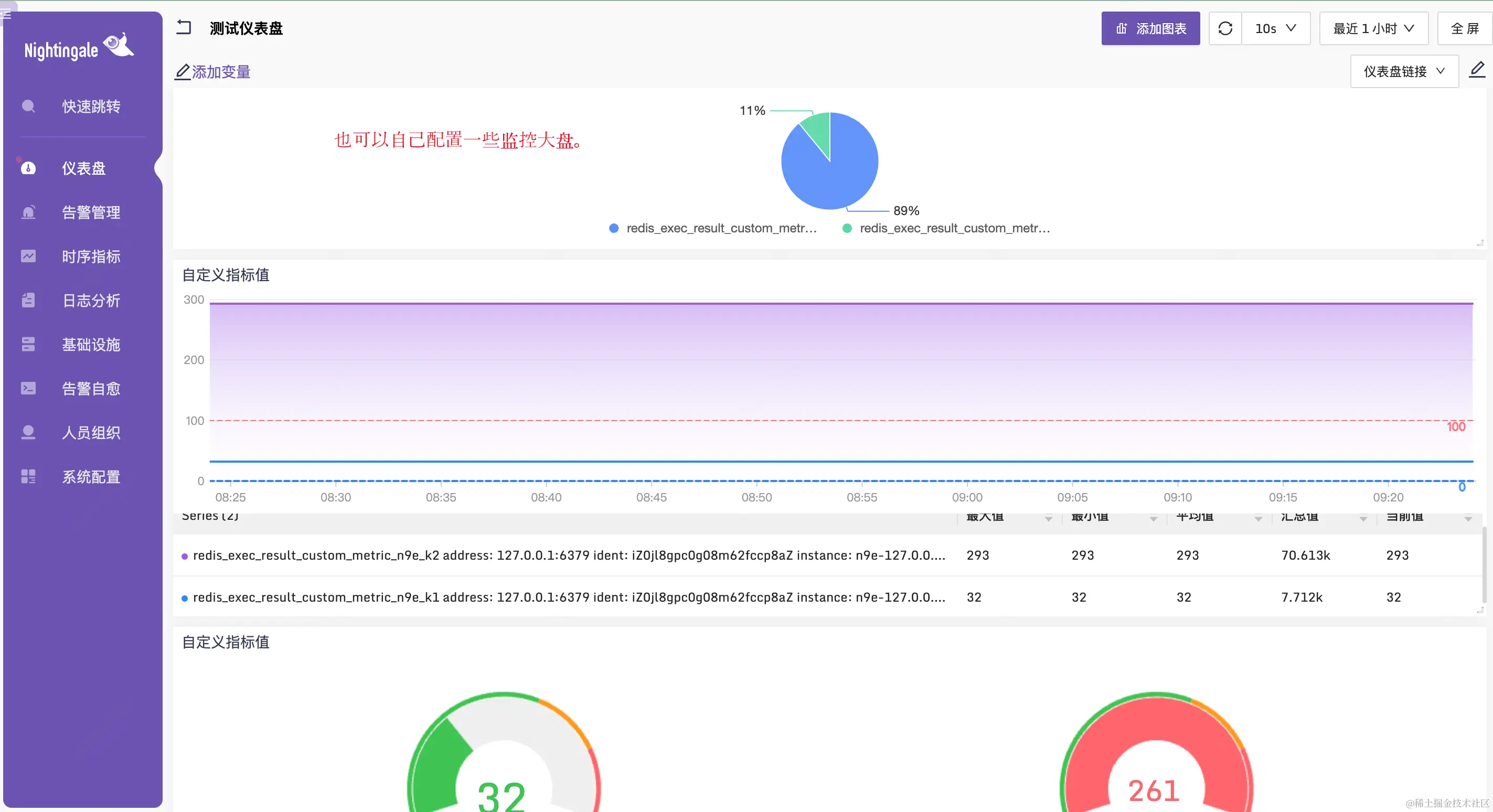Screen dimensions: 1493x812
Task: Click the vertical scrollbar beside series table
Action: click(1484, 565)
